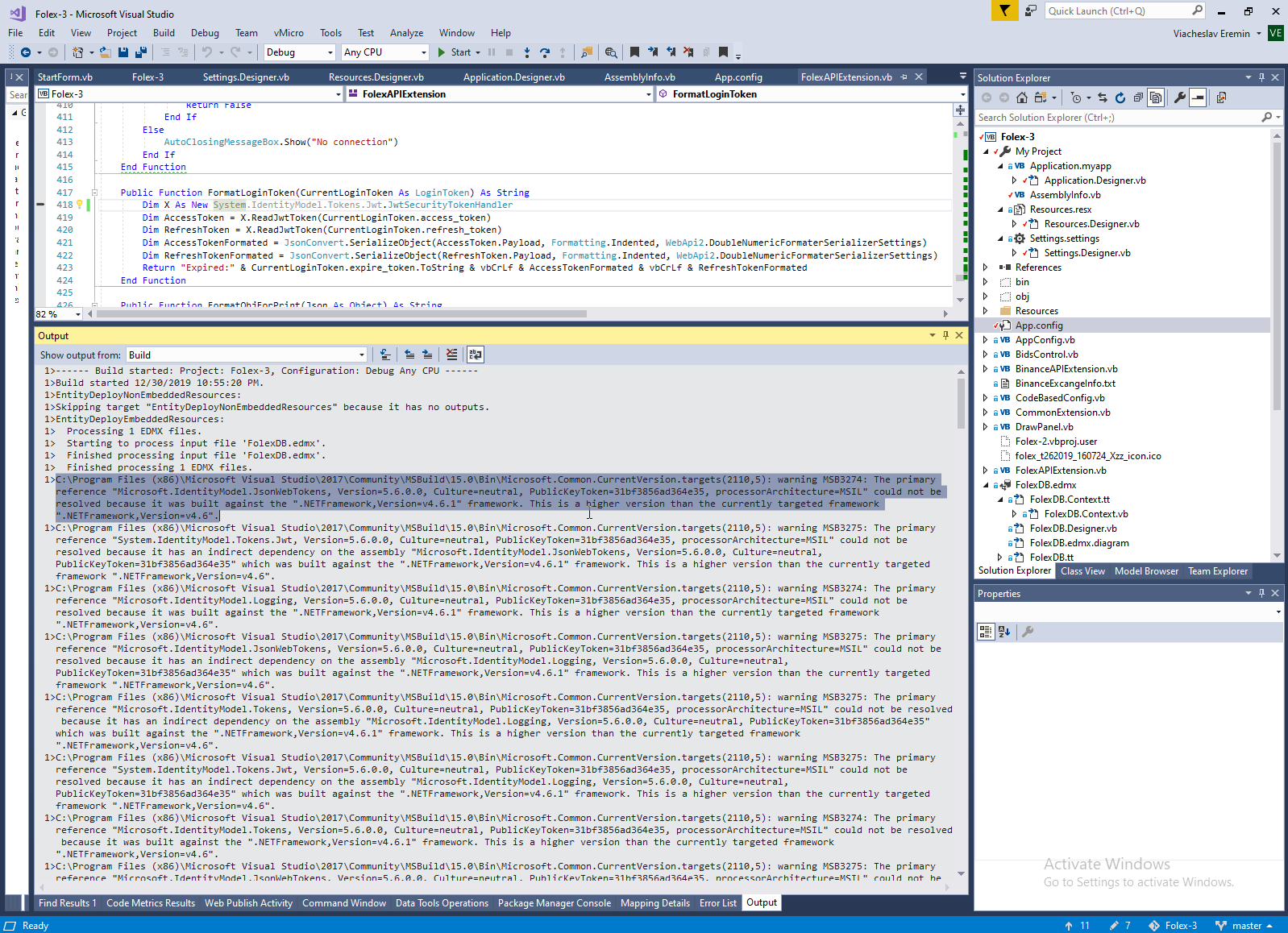Click the Clear Bookmarks icon with red X
1288x933 pixels.
click(688, 52)
